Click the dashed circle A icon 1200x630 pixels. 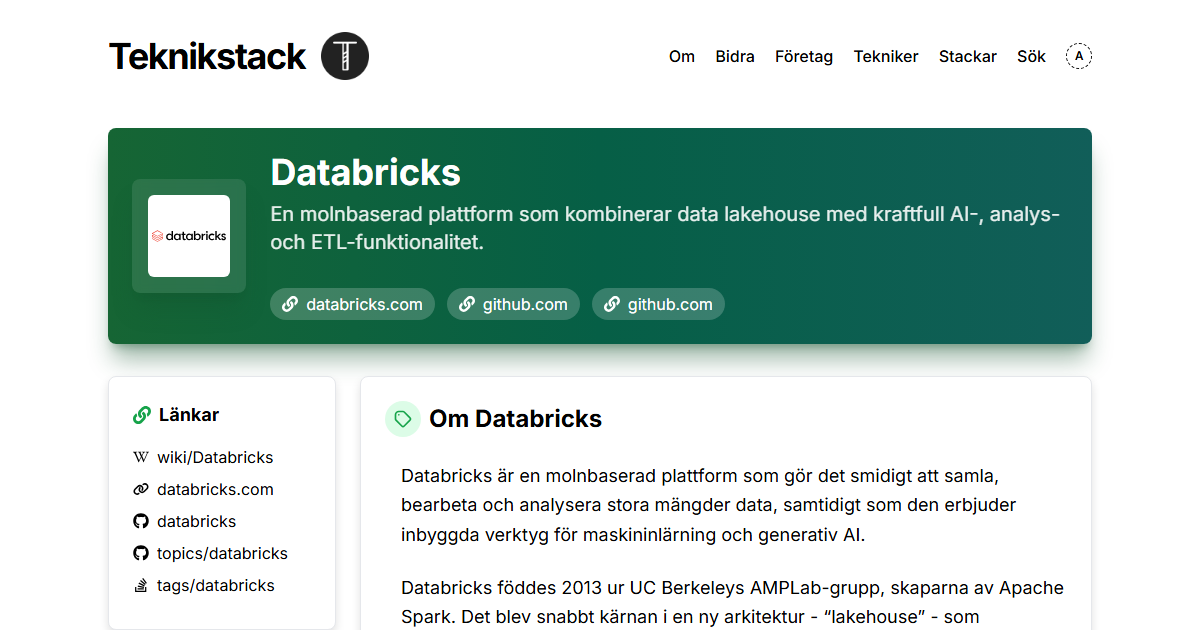(x=1079, y=56)
